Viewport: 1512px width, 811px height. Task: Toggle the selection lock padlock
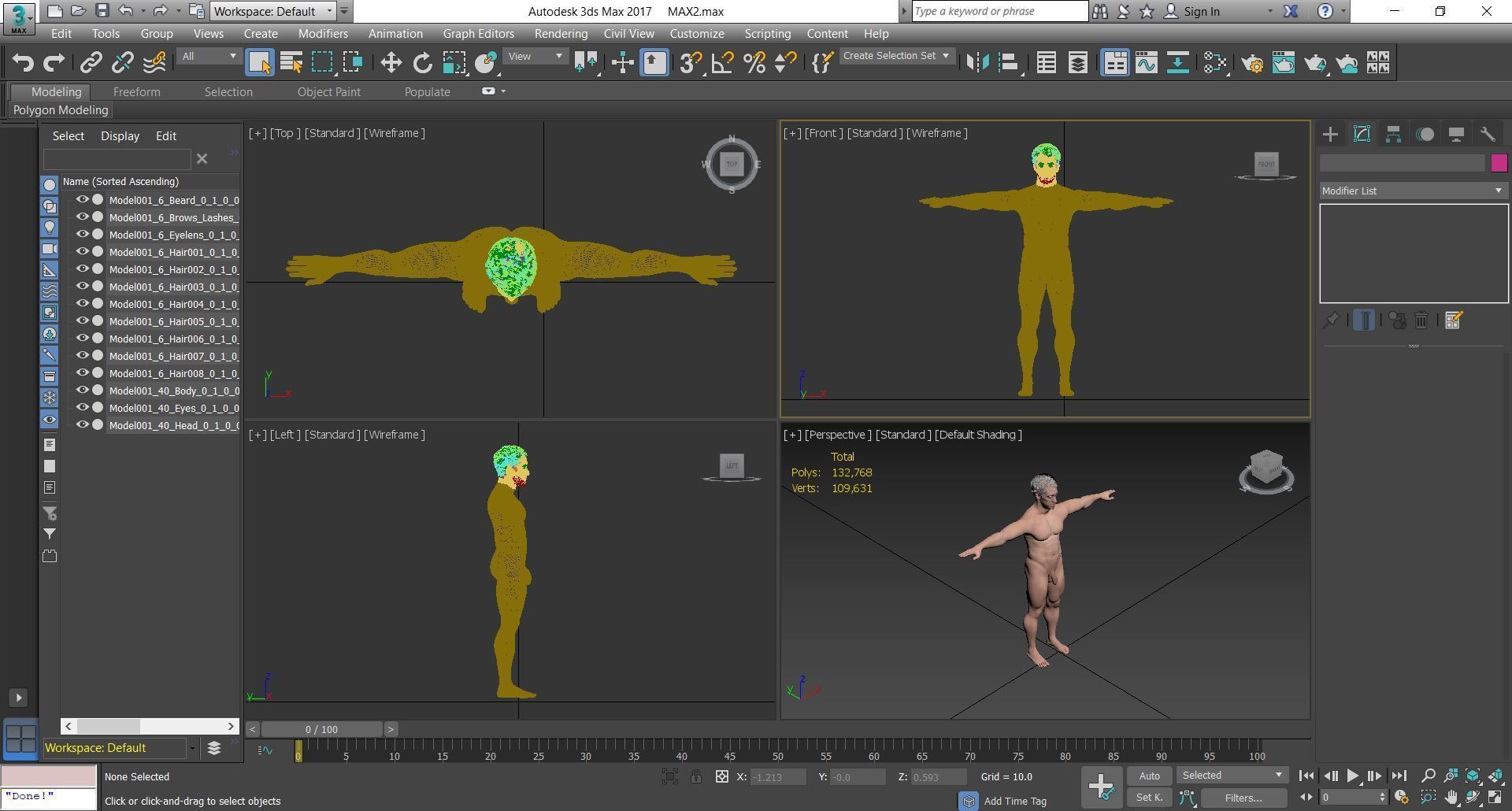click(x=696, y=777)
